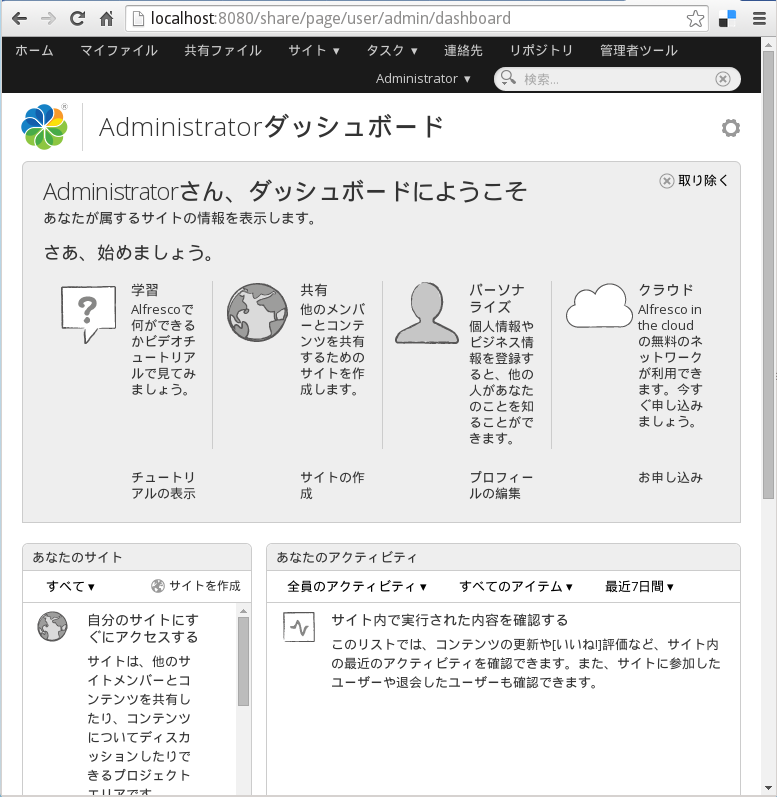Click the magnifier icon in search box
This screenshot has height=797, width=777.
coord(508,78)
